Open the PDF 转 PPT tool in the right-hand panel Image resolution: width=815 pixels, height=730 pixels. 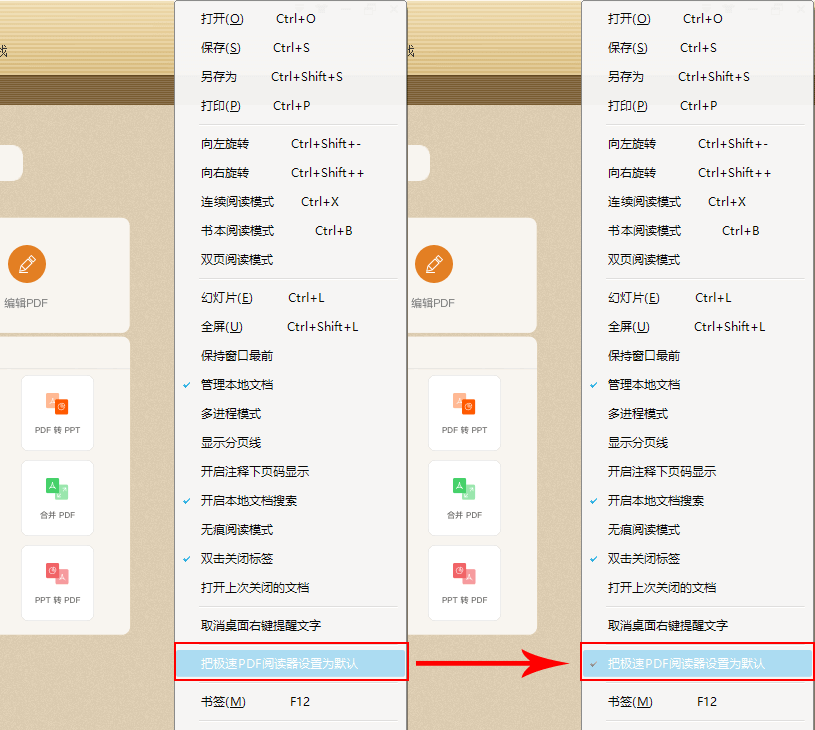tap(464, 413)
